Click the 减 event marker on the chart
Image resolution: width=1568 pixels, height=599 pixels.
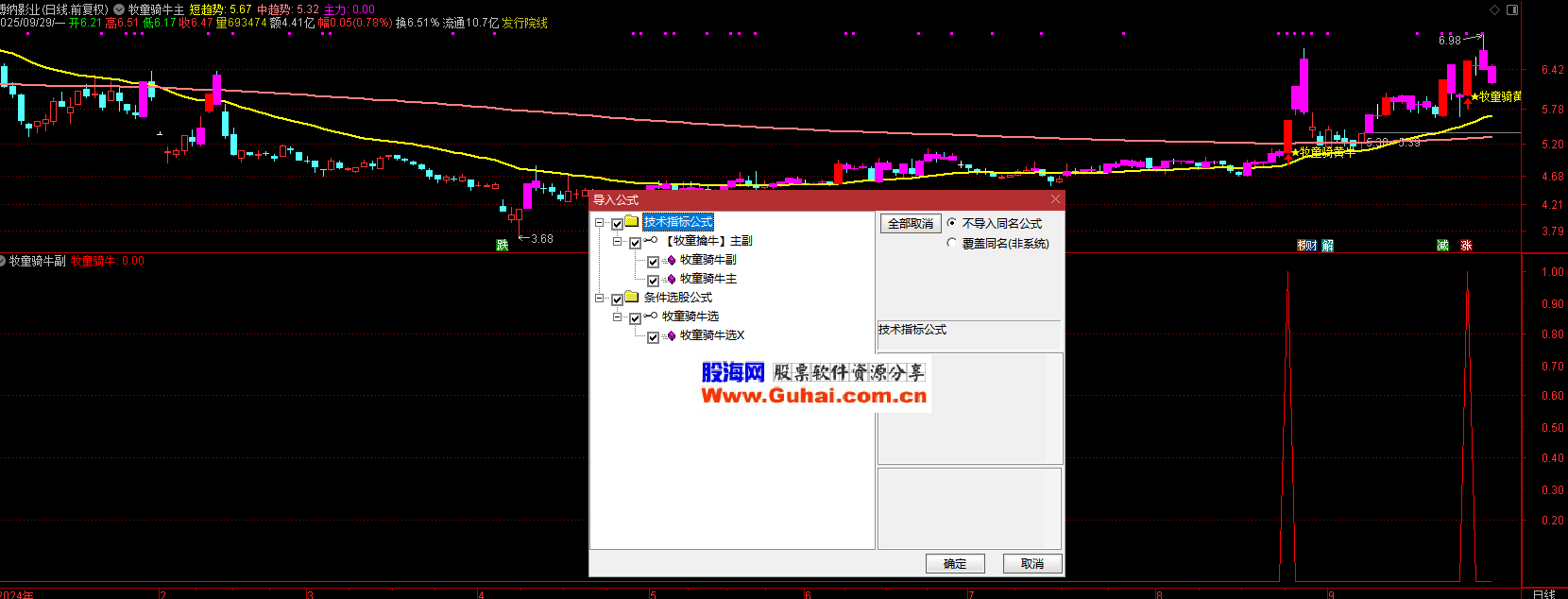coord(1442,245)
